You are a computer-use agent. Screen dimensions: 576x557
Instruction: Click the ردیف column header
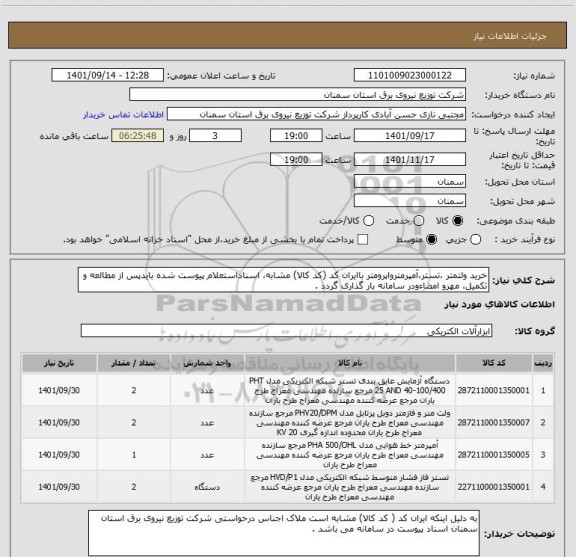point(543,363)
